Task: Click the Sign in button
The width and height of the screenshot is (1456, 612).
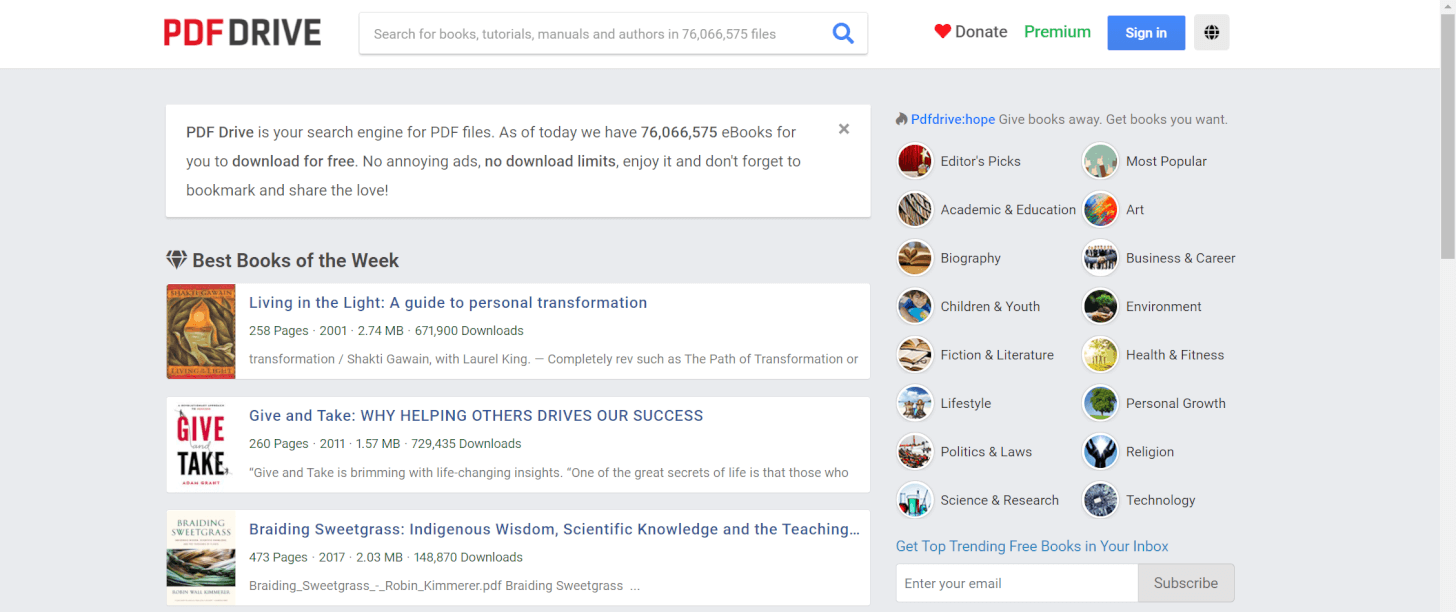Action: (x=1146, y=33)
